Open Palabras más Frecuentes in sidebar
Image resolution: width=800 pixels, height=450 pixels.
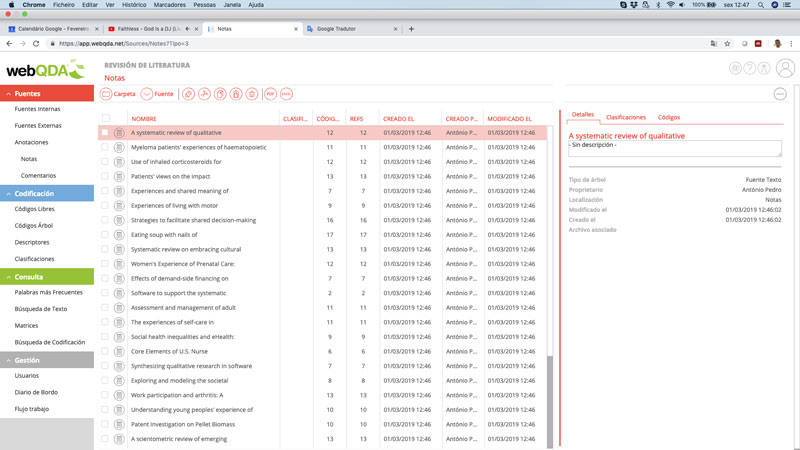point(48,292)
